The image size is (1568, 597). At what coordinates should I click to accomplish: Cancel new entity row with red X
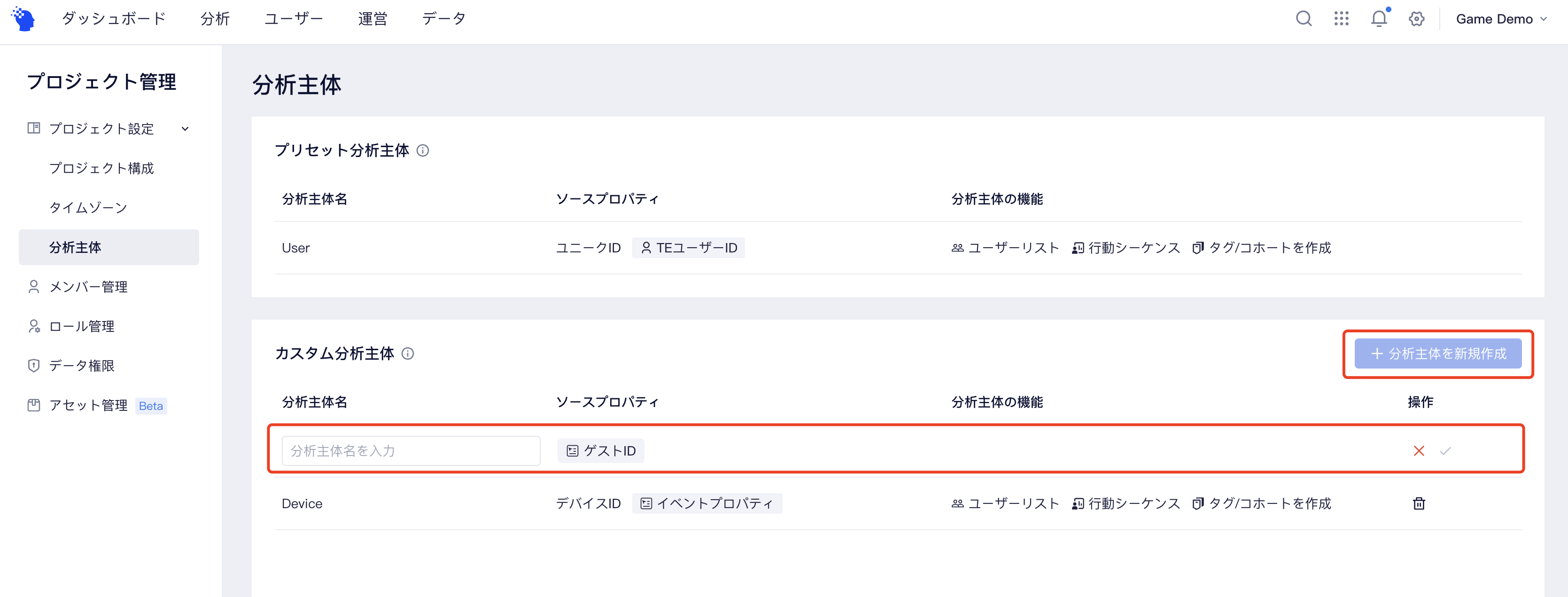click(1419, 451)
